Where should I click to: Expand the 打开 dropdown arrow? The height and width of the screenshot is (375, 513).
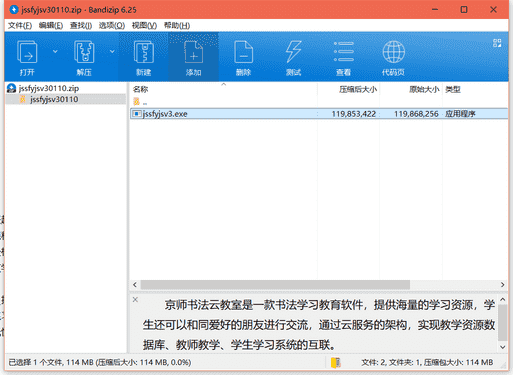[x=55, y=52]
